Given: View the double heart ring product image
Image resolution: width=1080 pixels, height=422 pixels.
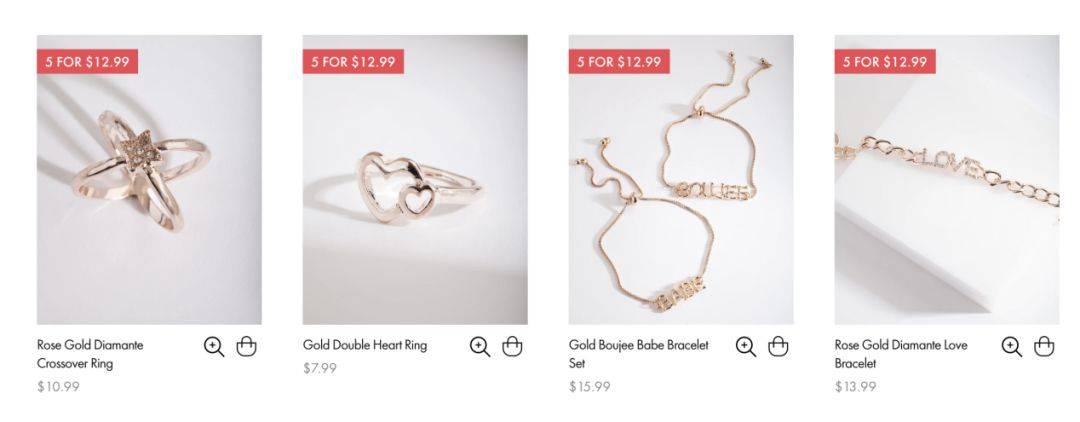Looking at the screenshot, I should tap(415, 180).
